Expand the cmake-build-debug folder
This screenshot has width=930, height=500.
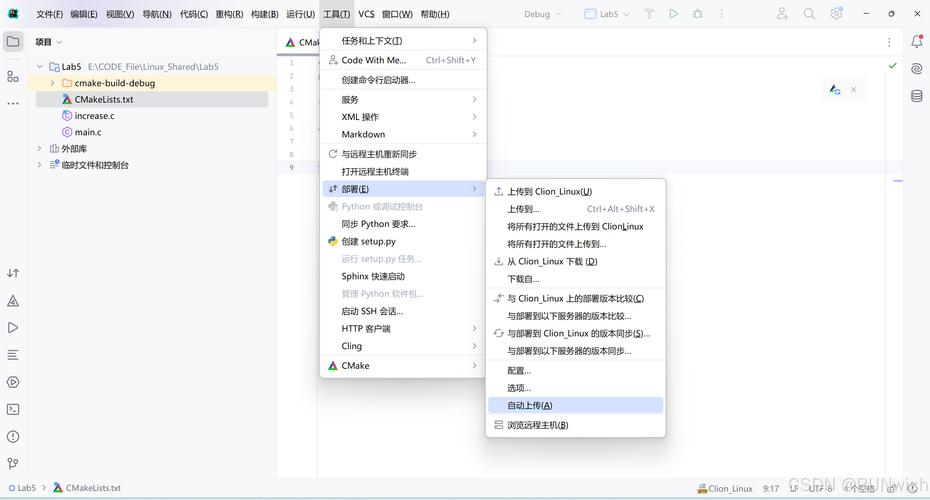[x=52, y=83]
